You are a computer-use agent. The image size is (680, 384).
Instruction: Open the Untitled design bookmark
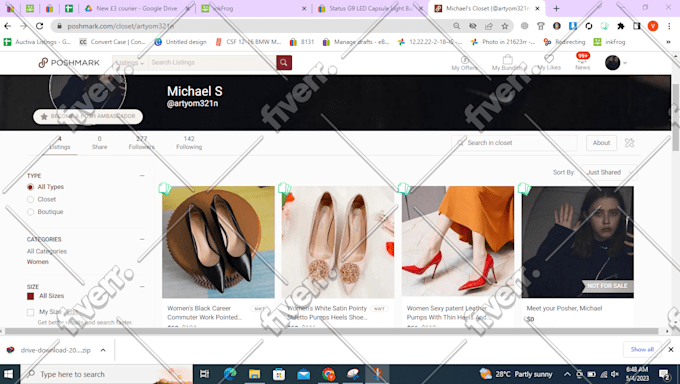coord(181,42)
